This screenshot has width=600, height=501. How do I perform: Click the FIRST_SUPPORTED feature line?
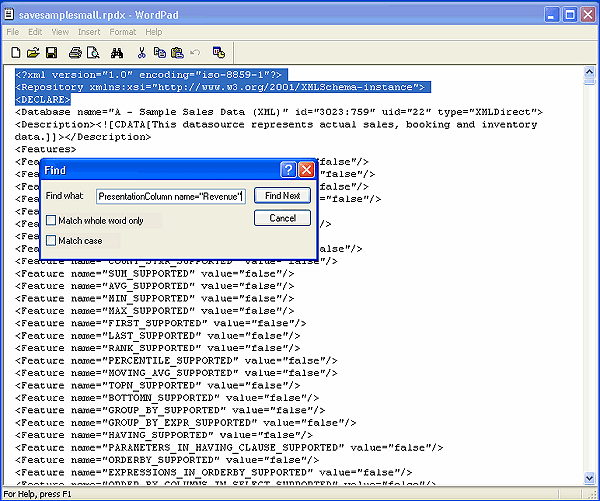pos(161,323)
